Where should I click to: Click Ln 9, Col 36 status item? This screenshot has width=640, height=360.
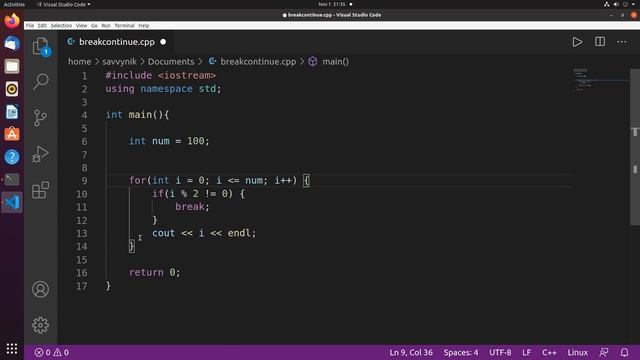point(411,352)
